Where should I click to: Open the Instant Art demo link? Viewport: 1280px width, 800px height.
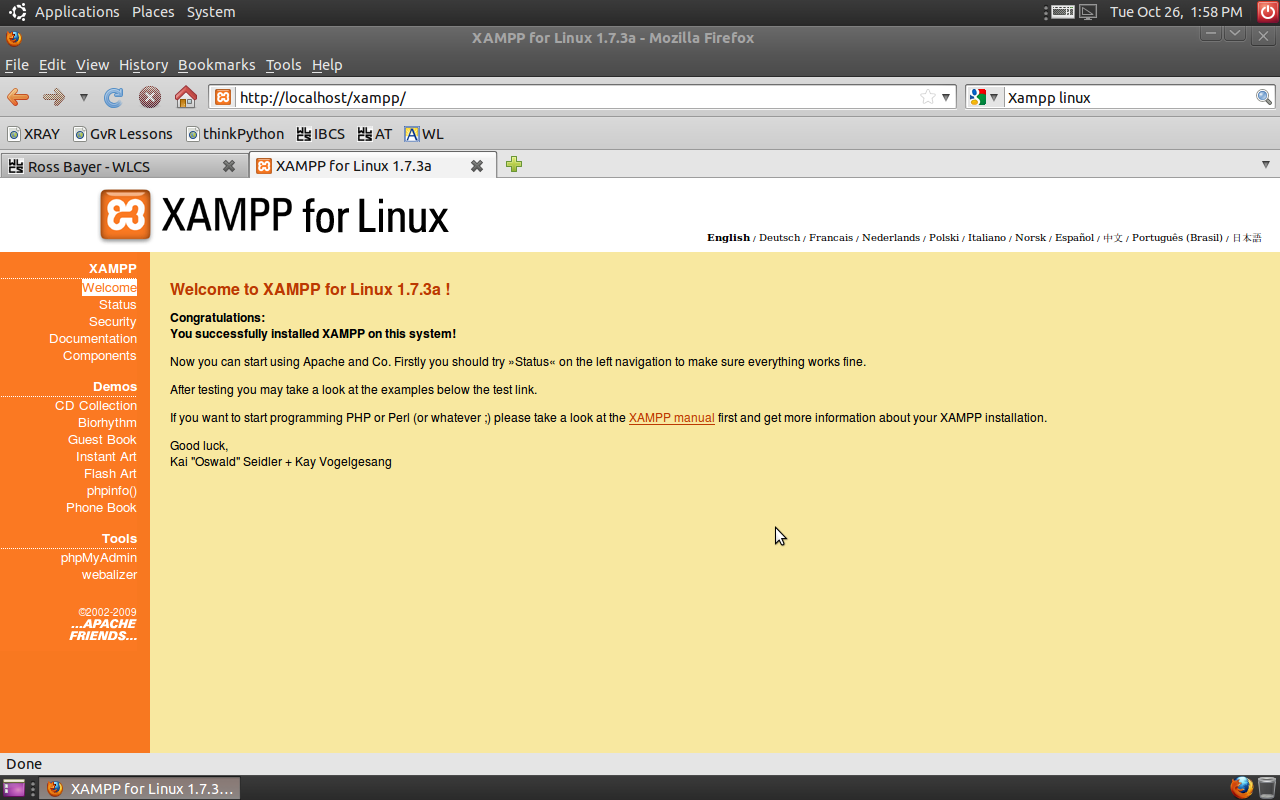pos(106,456)
